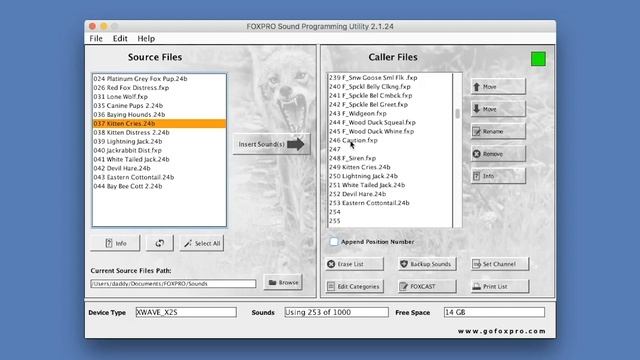Select 249 Kitten Cries.24b caller file
Image resolution: width=640 pixels, height=360 pixels.
[390, 167]
